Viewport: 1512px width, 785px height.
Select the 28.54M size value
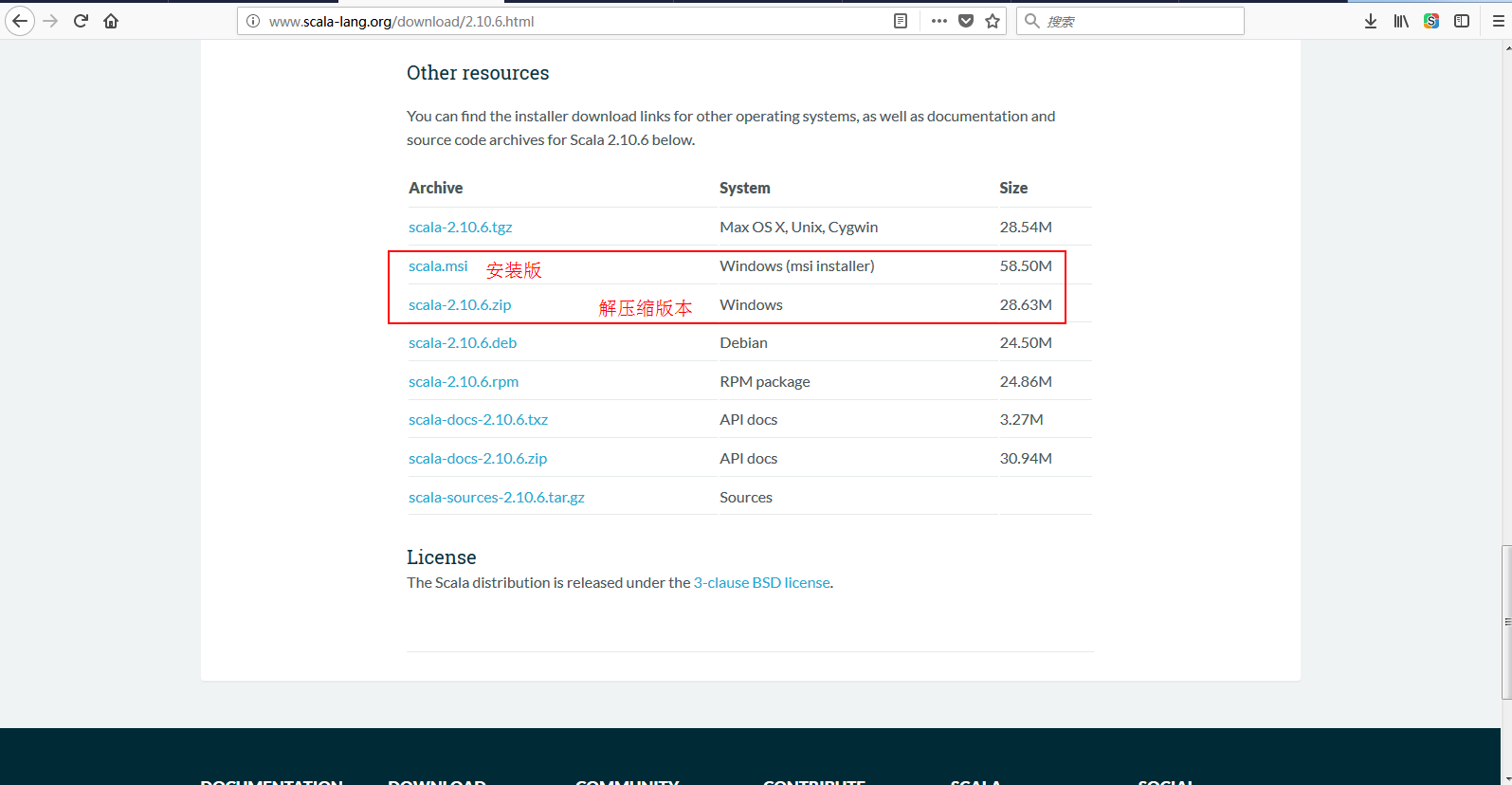pos(1026,228)
